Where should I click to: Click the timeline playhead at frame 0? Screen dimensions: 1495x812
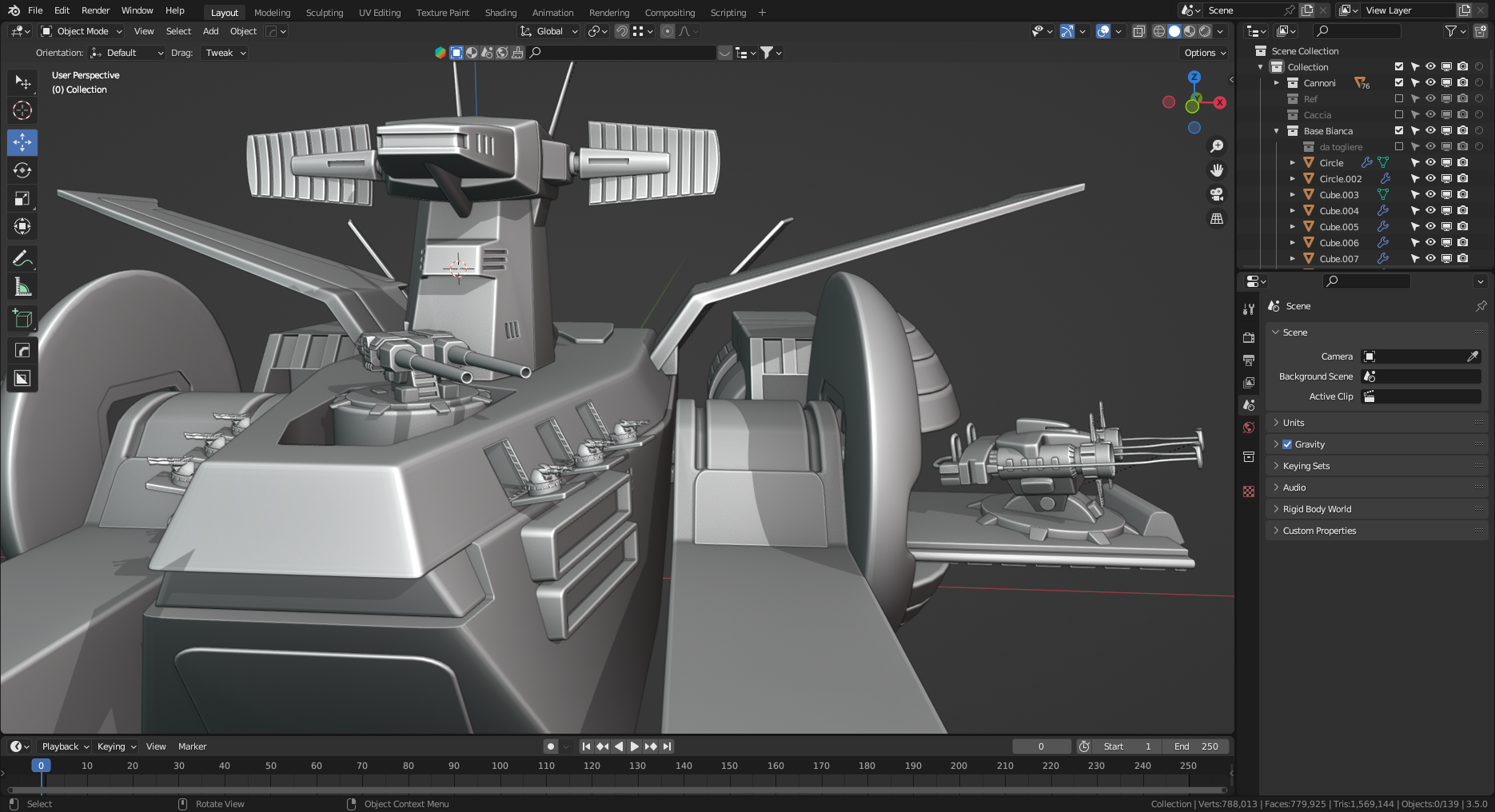click(41, 766)
